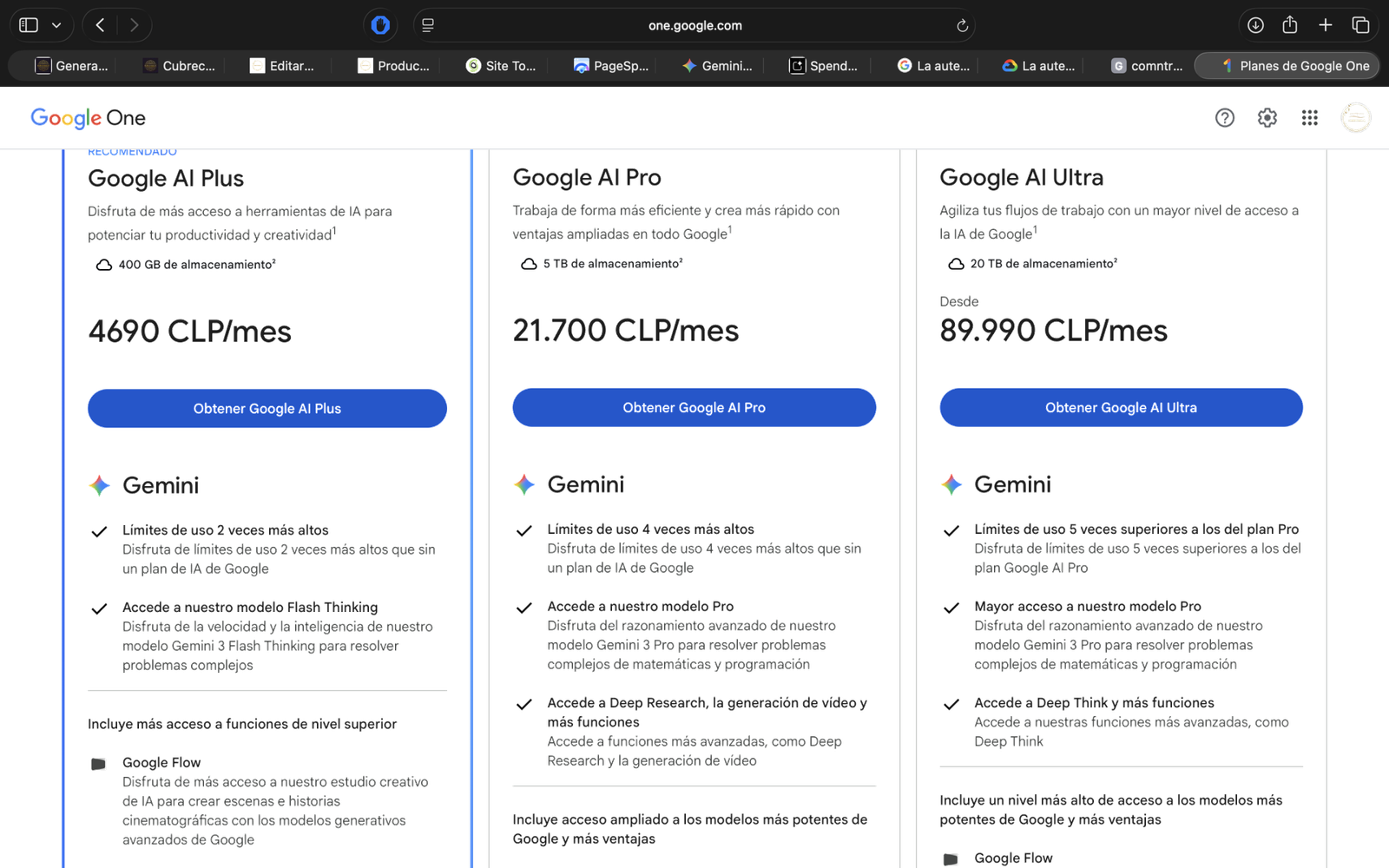
Task: Click the "Desde" label above Ultra price
Action: pos(959,301)
